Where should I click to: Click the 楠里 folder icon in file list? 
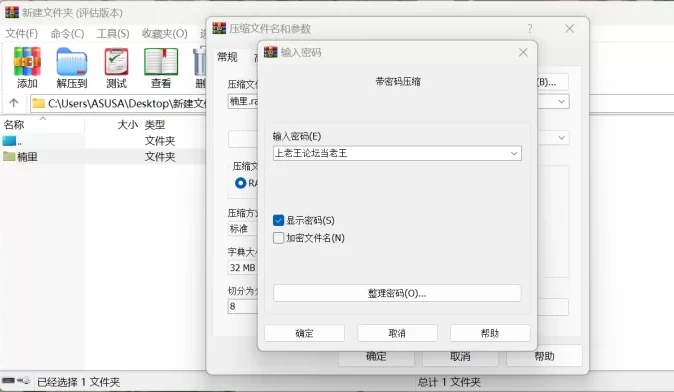pyautogui.click(x=9, y=156)
